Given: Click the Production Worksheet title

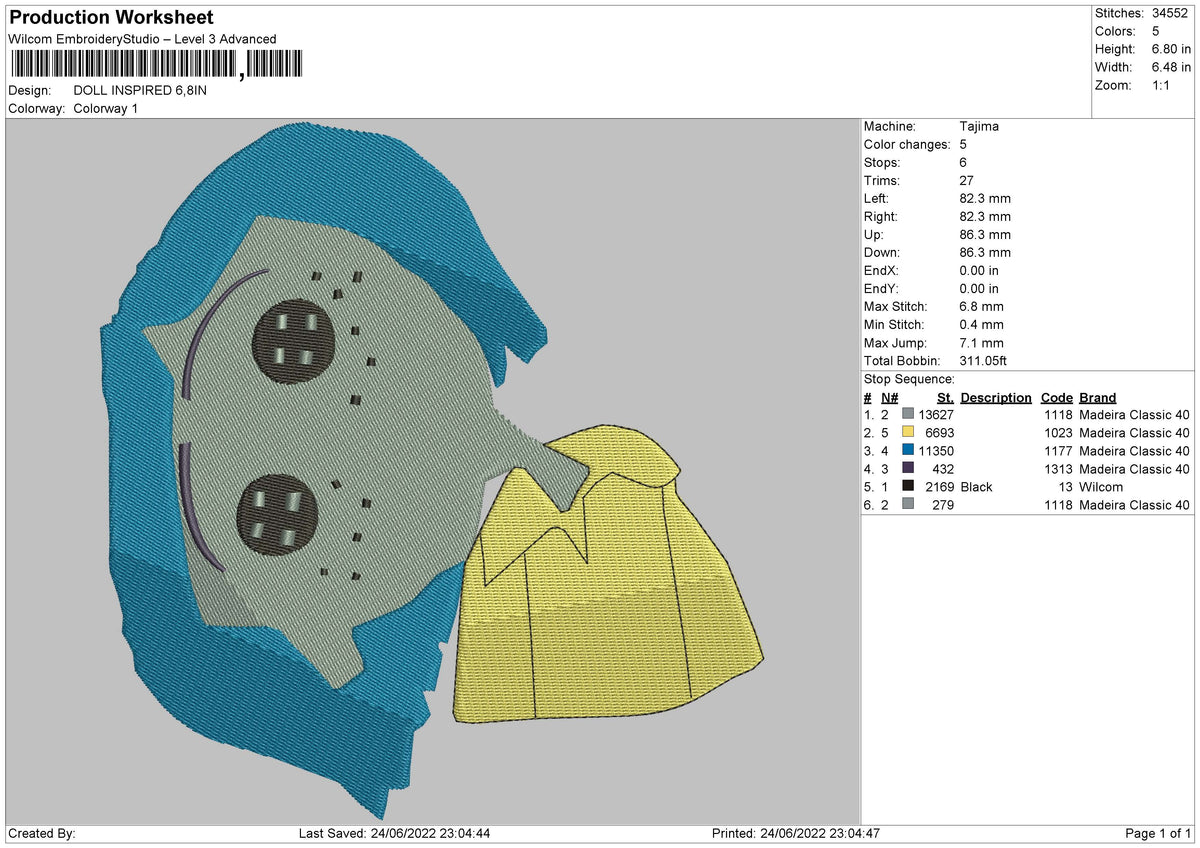Looking at the screenshot, I should point(111,18).
